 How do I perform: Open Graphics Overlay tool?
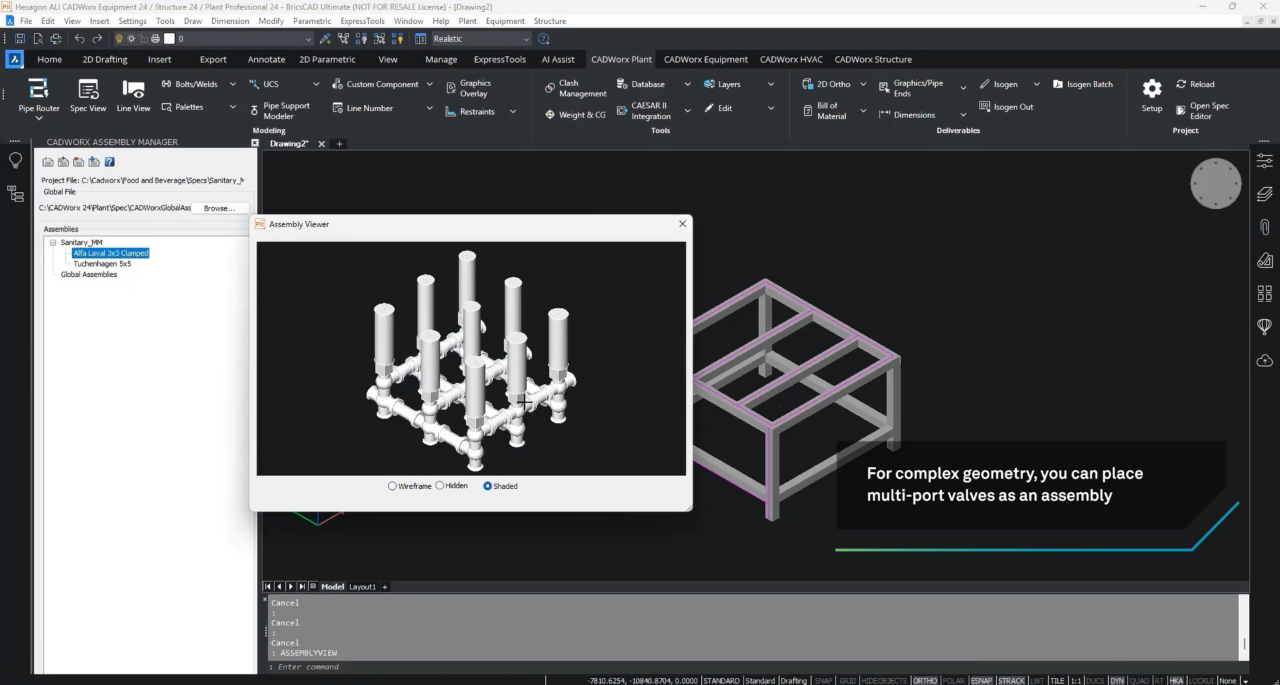468,88
